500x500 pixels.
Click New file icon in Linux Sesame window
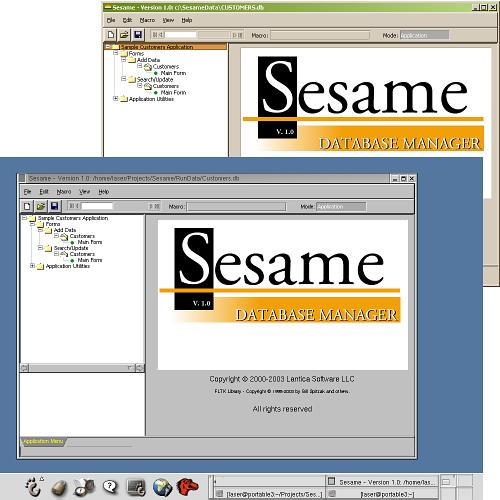(x=27, y=206)
